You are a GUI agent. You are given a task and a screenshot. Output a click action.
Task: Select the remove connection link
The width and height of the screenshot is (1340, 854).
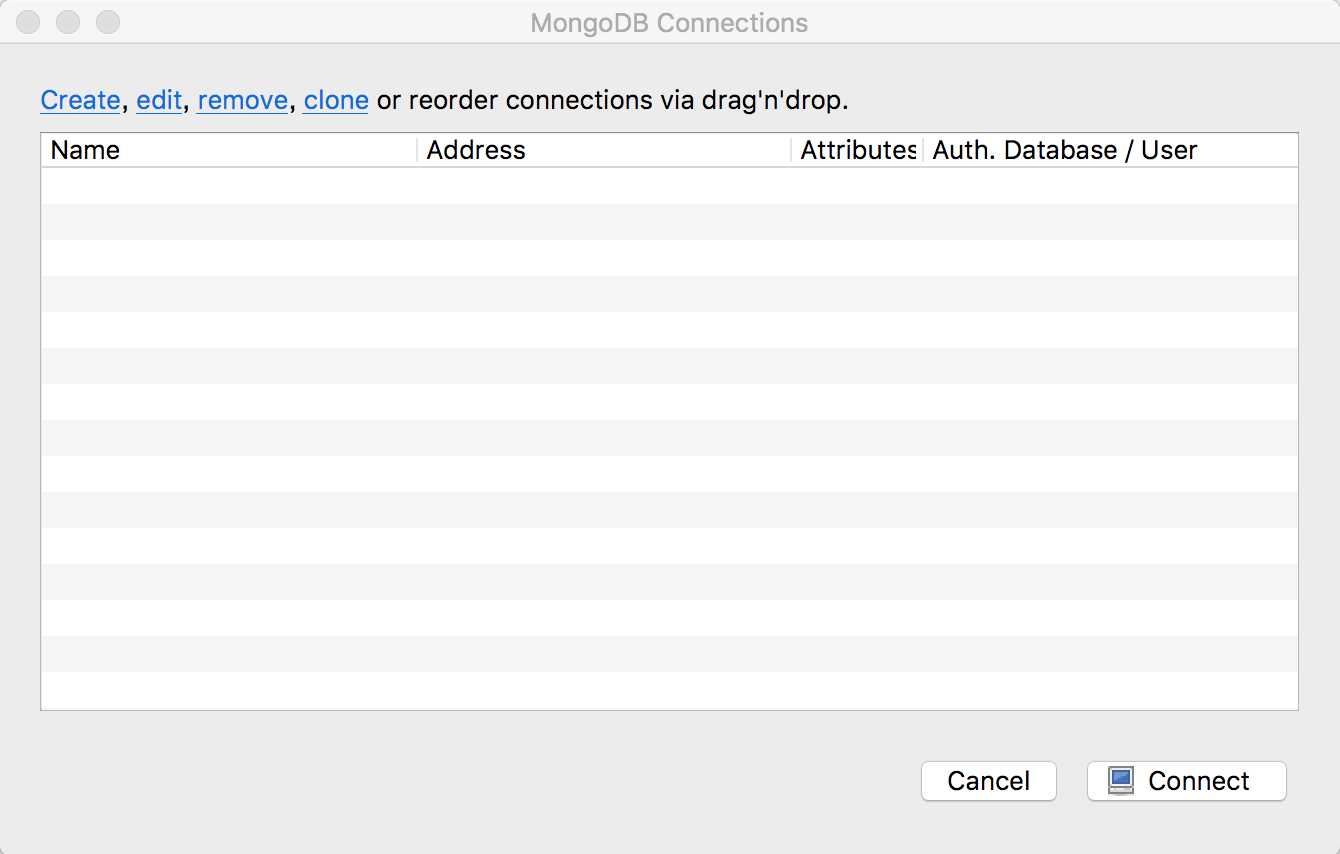click(x=242, y=100)
